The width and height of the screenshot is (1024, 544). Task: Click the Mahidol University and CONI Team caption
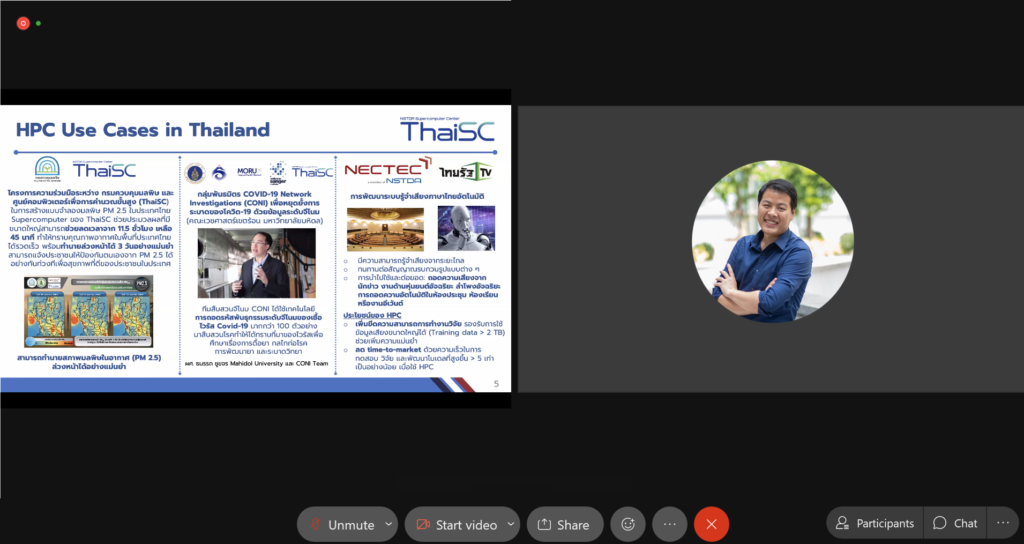(x=257, y=364)
